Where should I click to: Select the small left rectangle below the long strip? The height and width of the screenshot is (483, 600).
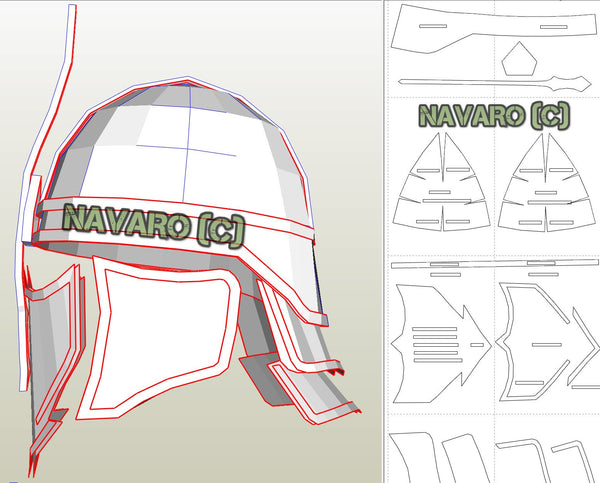coord(445,275)
